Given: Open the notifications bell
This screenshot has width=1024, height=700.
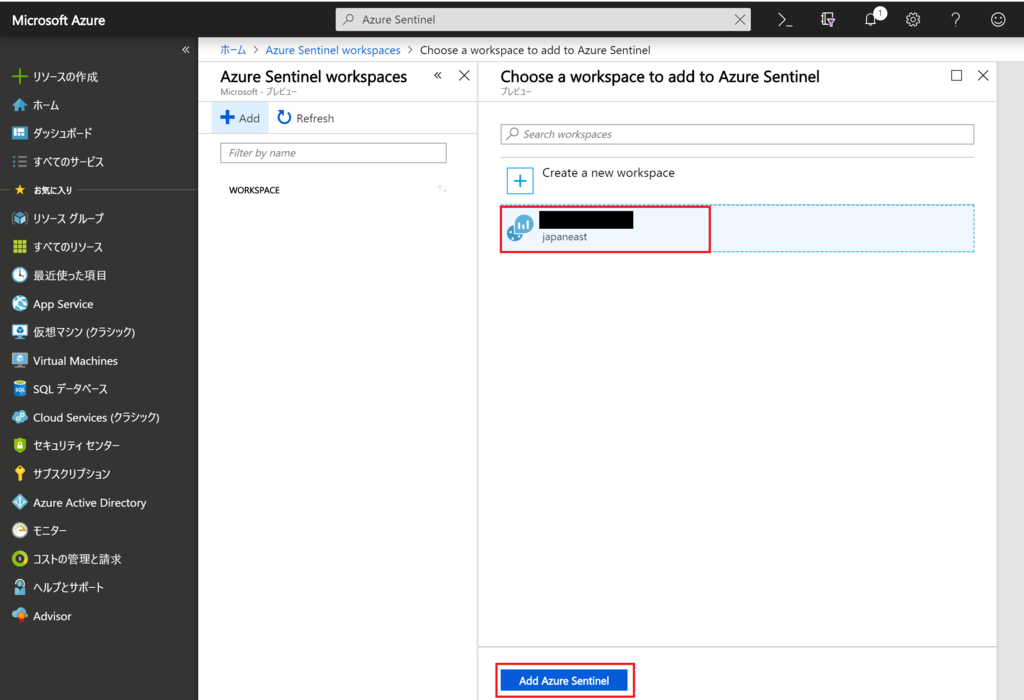Looking at the screenshot, I should 871,20.
